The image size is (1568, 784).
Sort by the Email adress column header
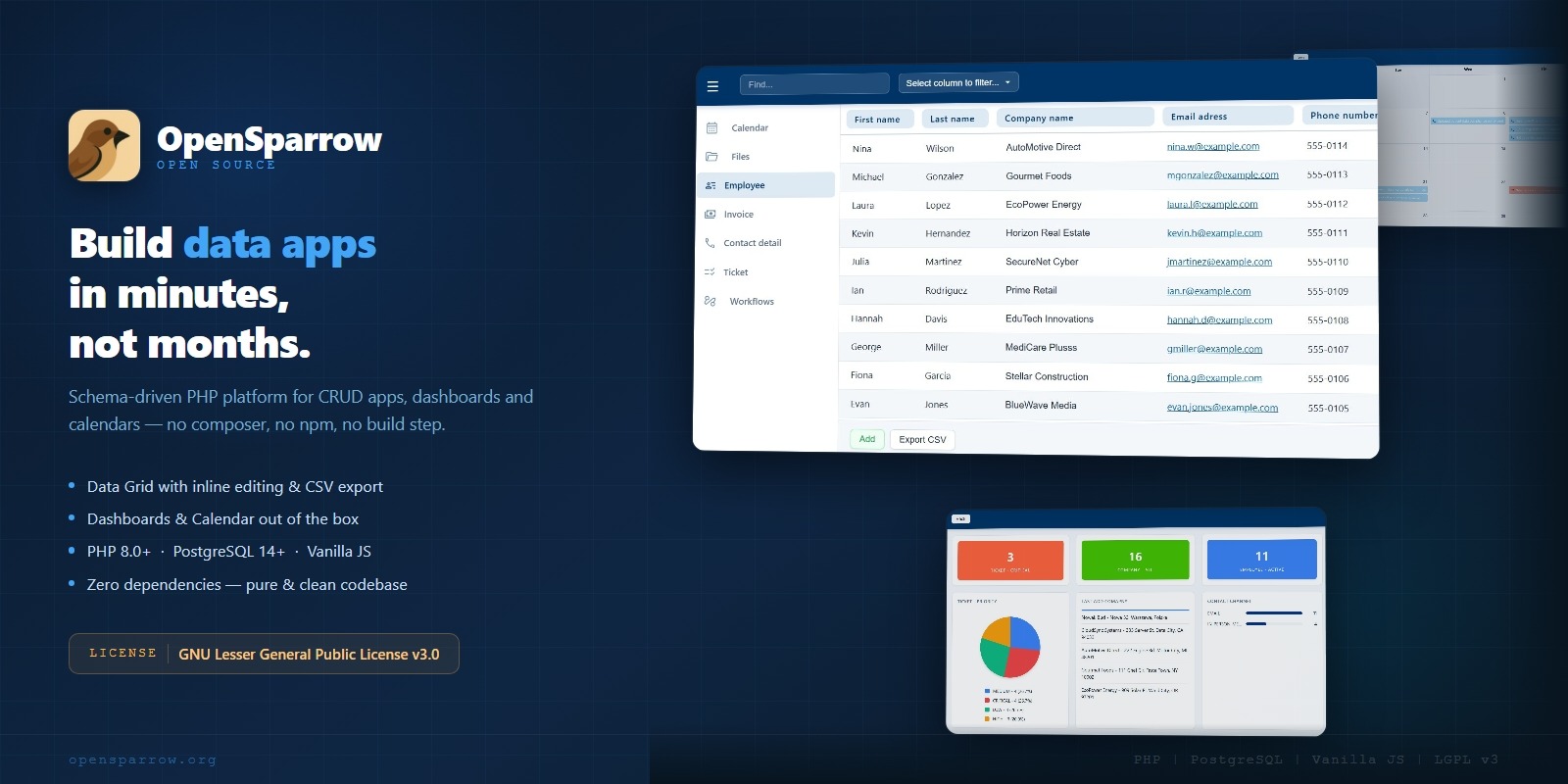point(1228,117)
